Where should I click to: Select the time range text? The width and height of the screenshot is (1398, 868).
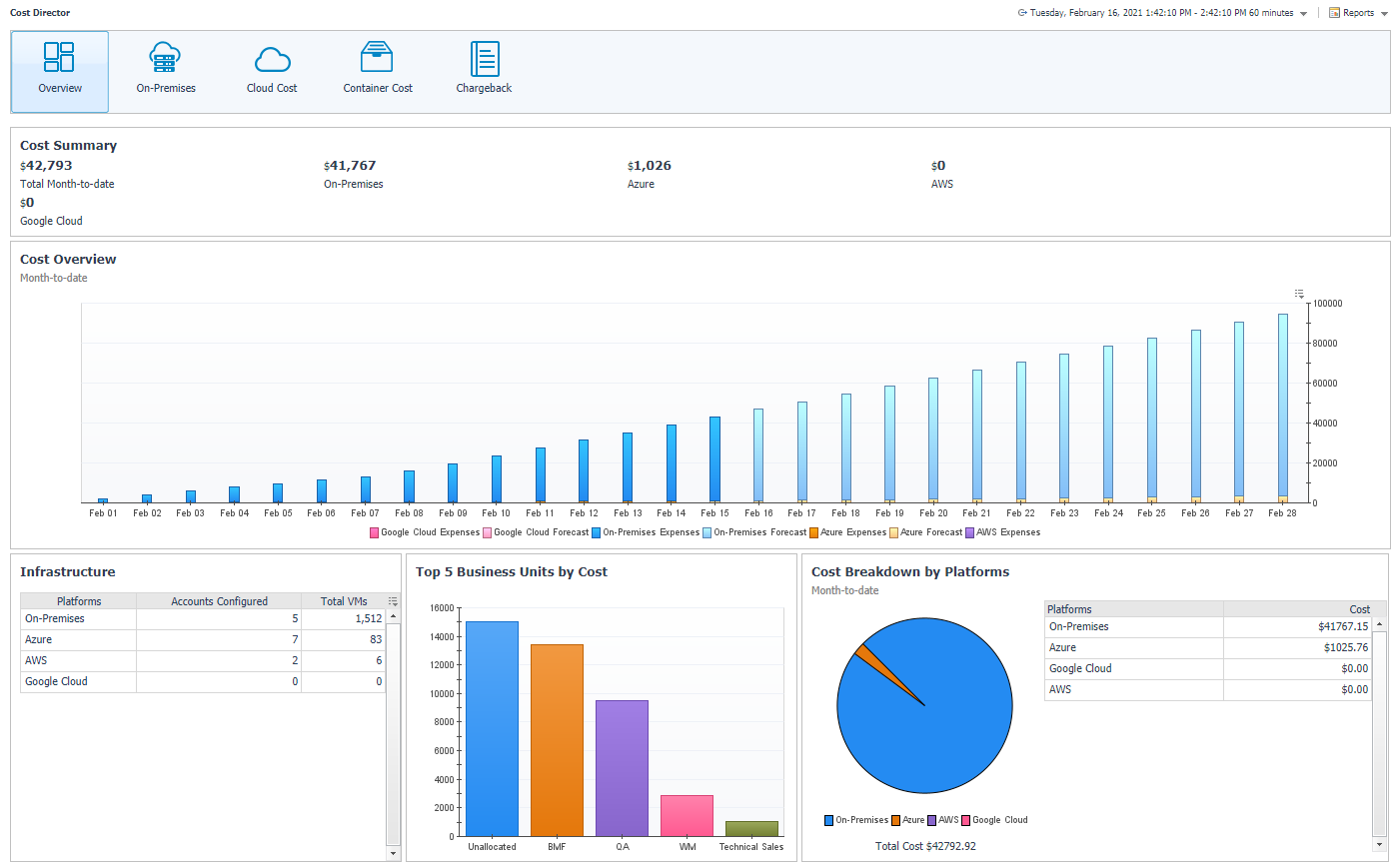click(x=1162, y=13)
